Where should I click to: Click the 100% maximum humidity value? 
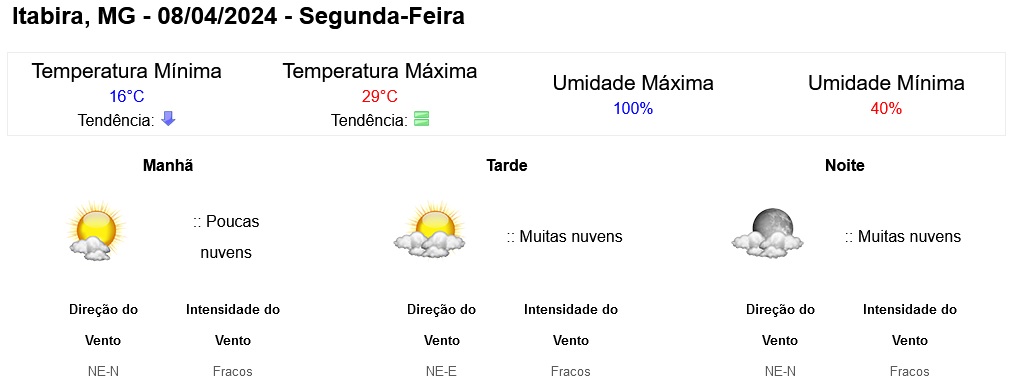[633, 108]
